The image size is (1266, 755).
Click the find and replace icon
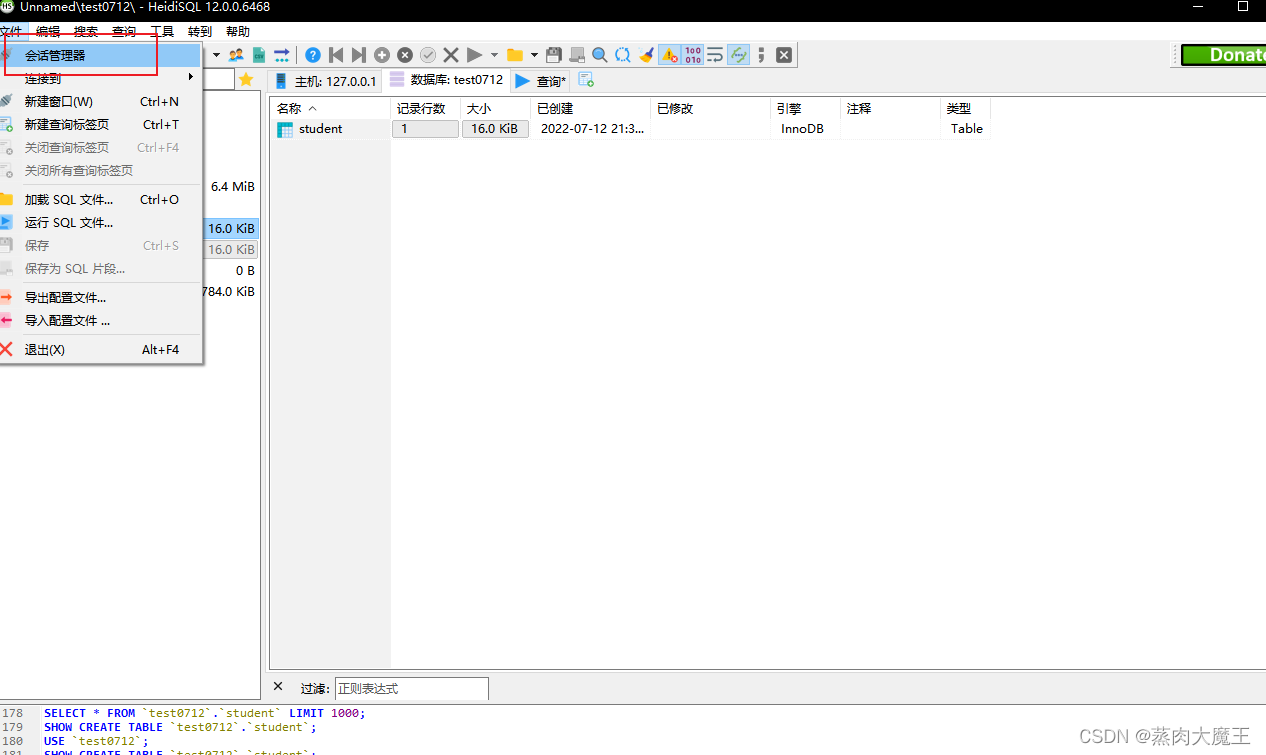[x=622, y=55]
